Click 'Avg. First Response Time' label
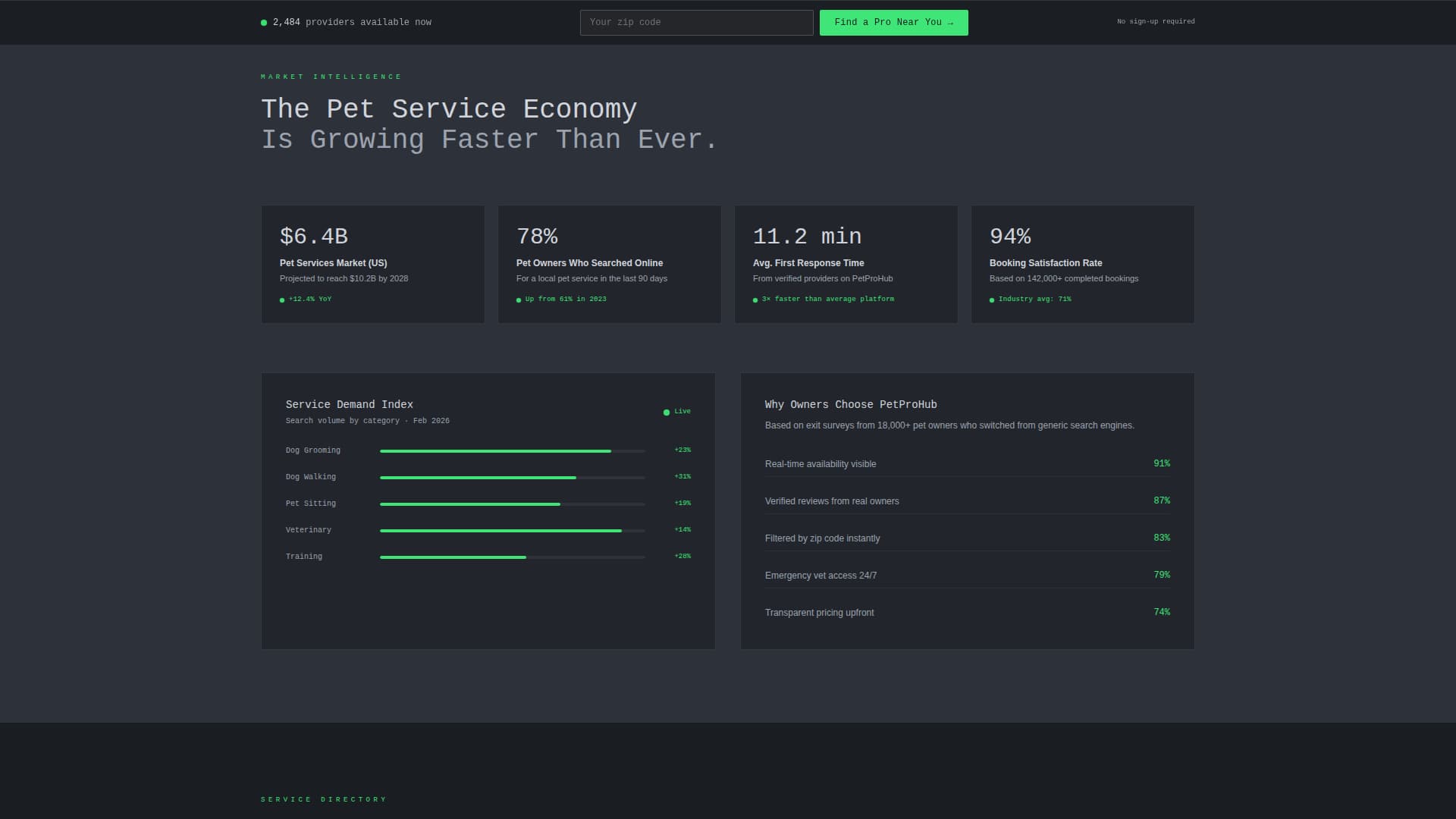This screenshot has width=1456, height=819. coord(808,263)
